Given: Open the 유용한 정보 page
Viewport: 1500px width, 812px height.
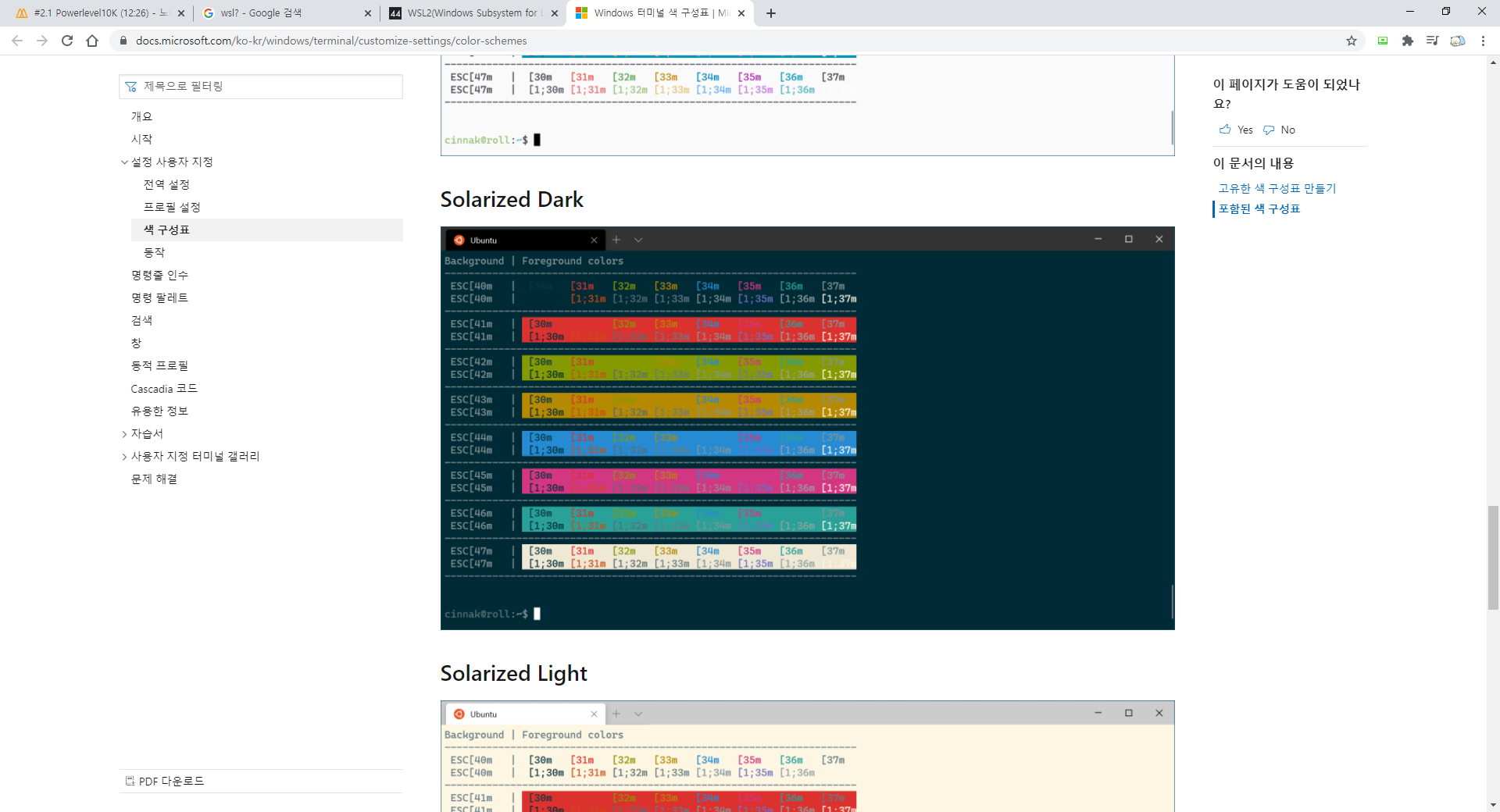Looking at the screenshot, I should 159,411.
